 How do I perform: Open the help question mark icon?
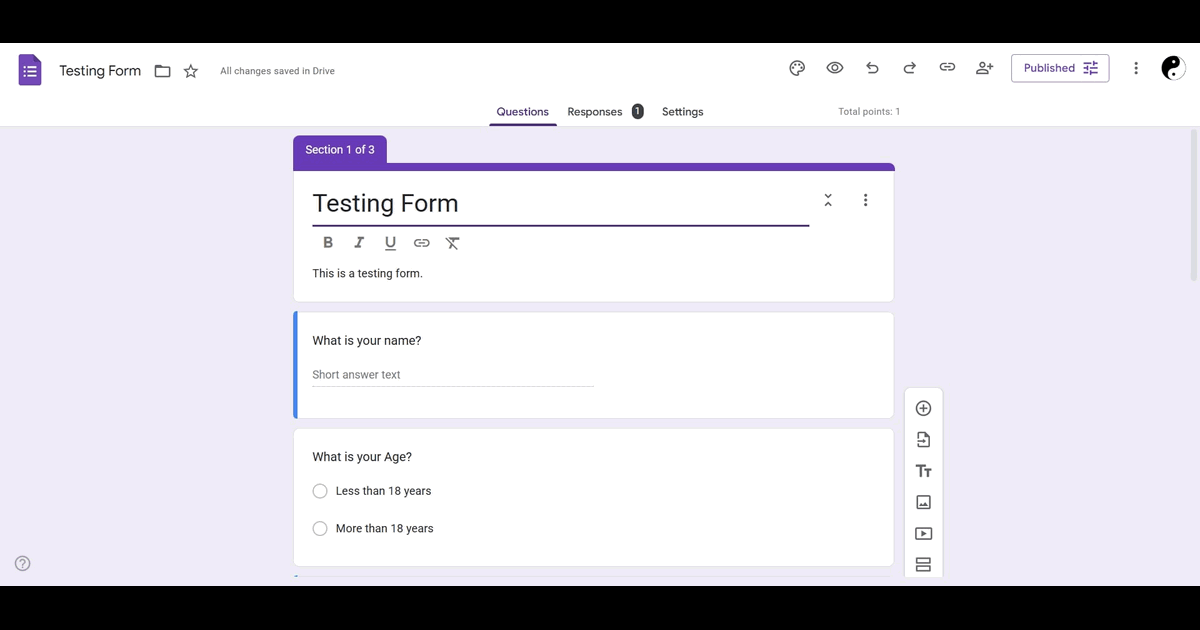(23, 563)
